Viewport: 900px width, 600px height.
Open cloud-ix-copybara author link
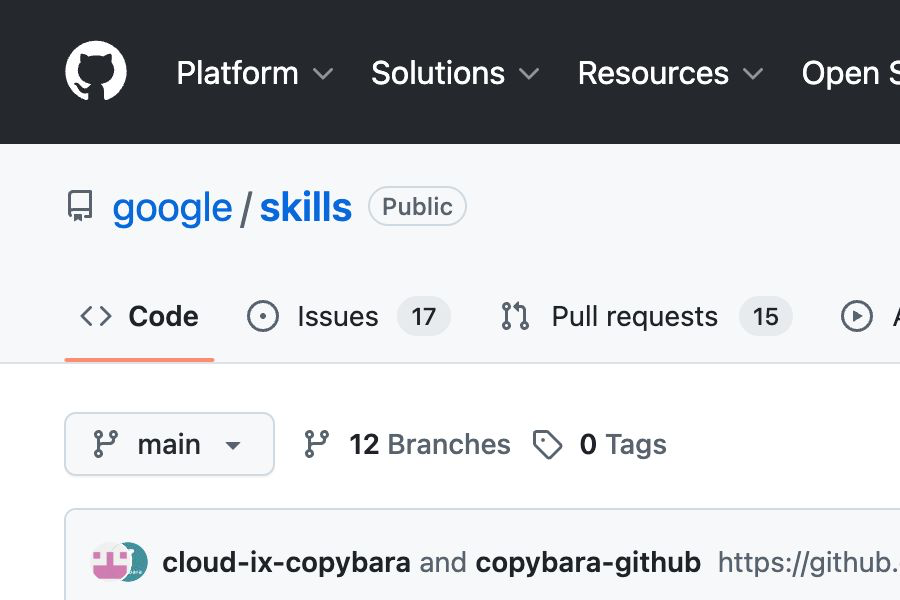(286, 563)
